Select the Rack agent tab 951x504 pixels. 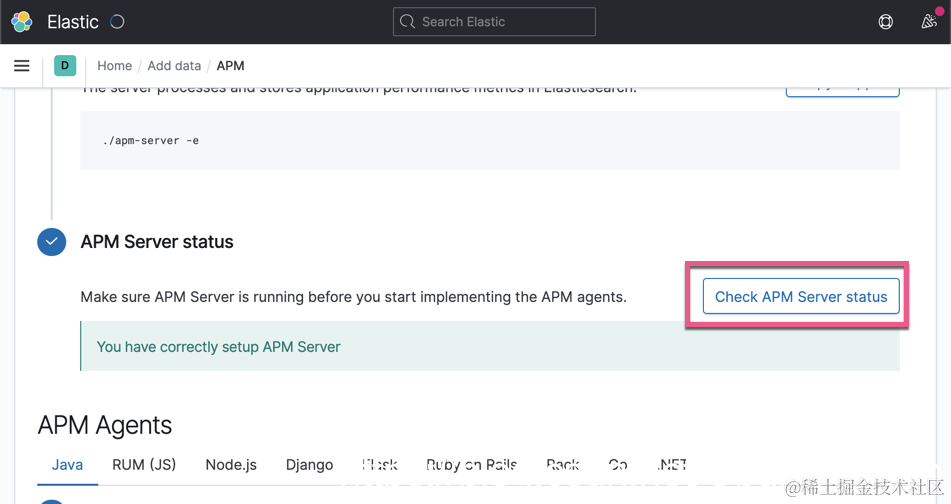(x=563, y=465)
